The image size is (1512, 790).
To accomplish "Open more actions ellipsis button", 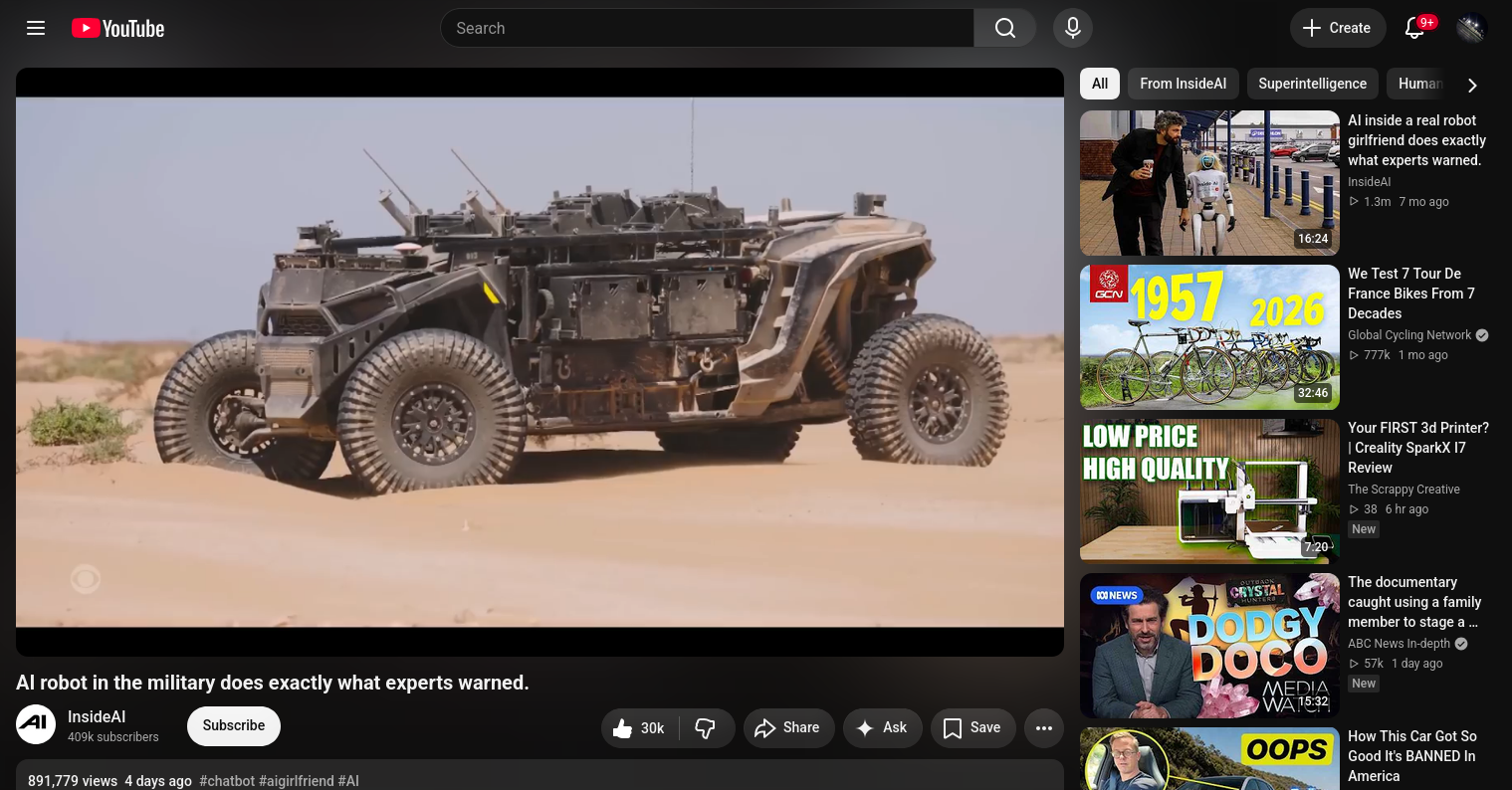I will coord(1043,728).
